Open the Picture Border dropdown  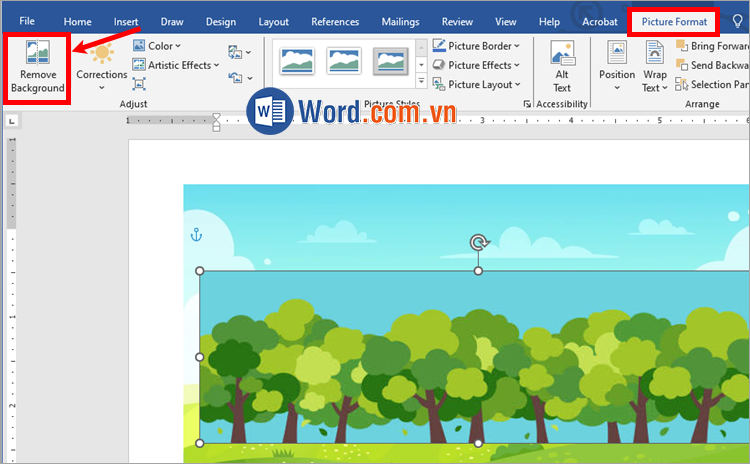coord(477,46)
